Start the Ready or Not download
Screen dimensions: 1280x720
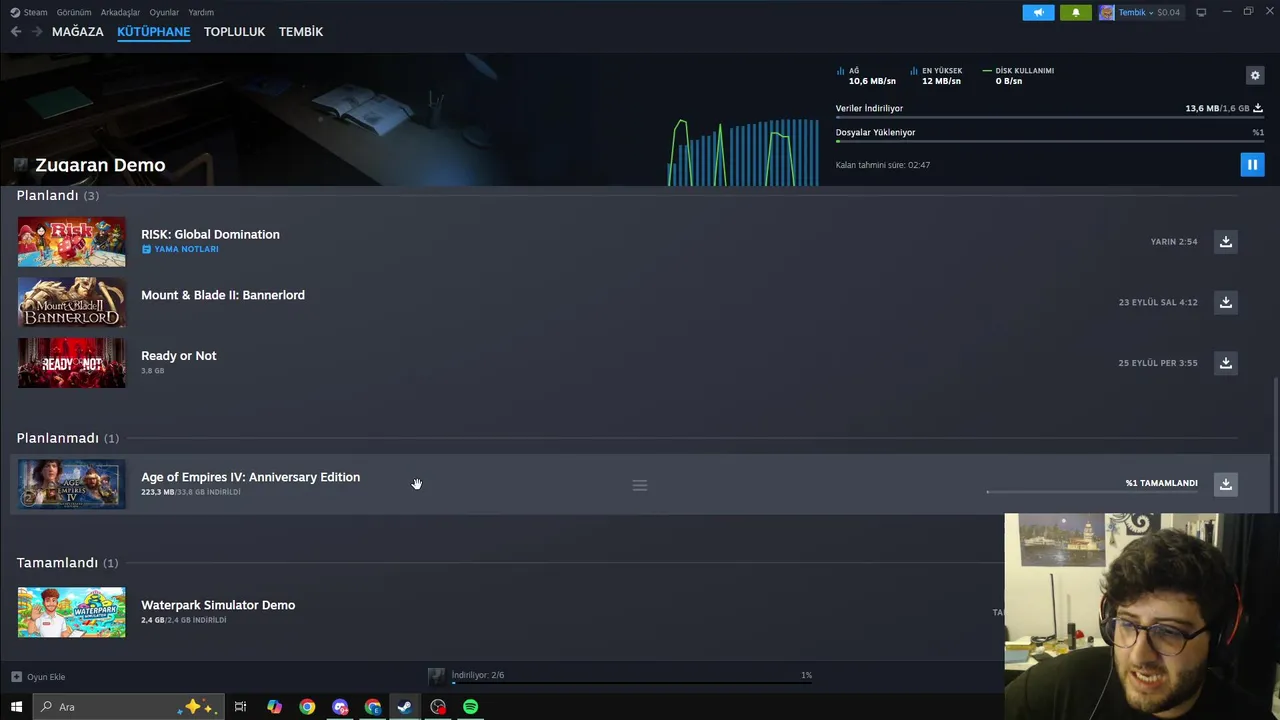click(x=1225, y=362)
